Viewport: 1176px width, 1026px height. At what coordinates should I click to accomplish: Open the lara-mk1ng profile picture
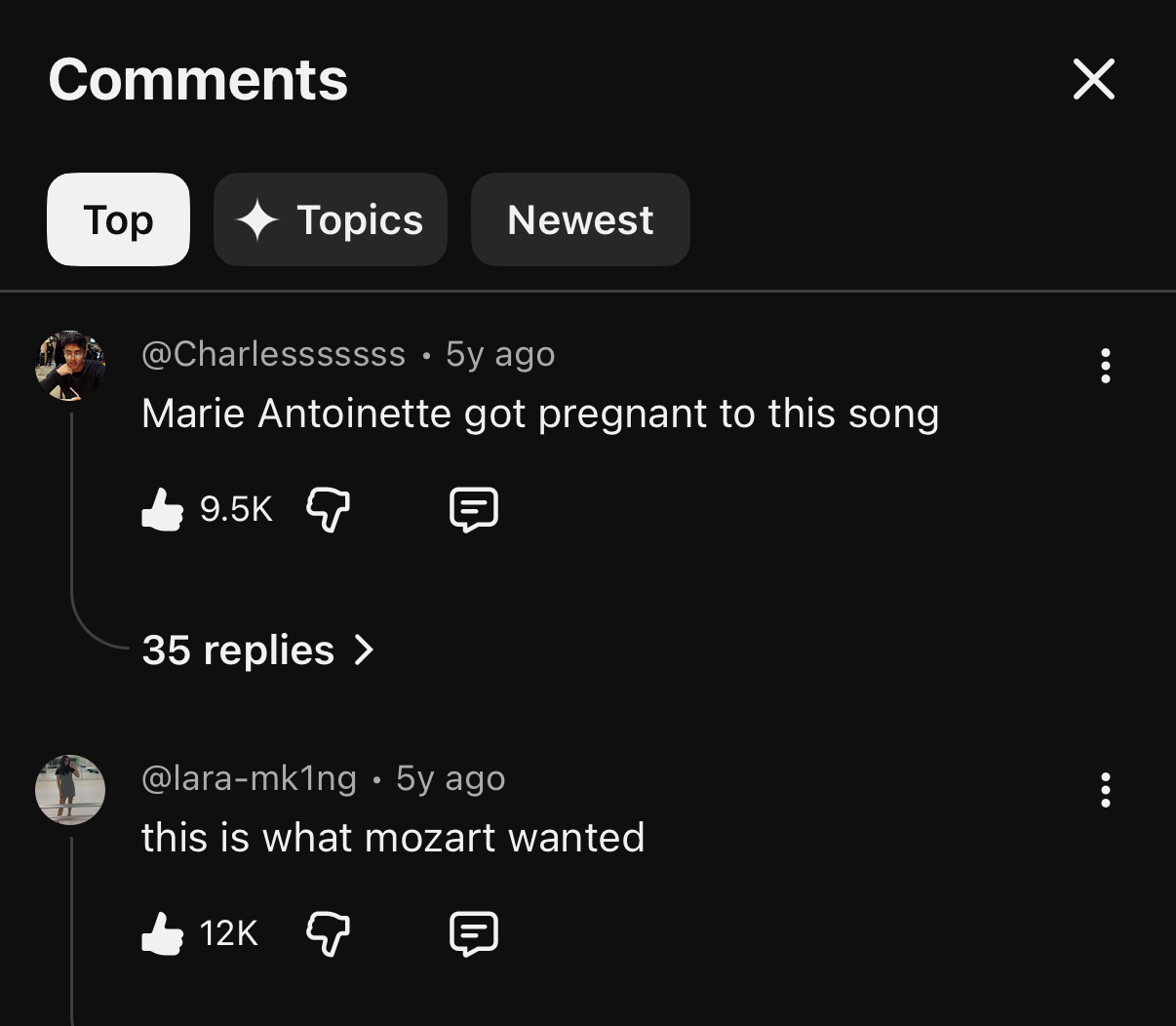pos(70,790)
